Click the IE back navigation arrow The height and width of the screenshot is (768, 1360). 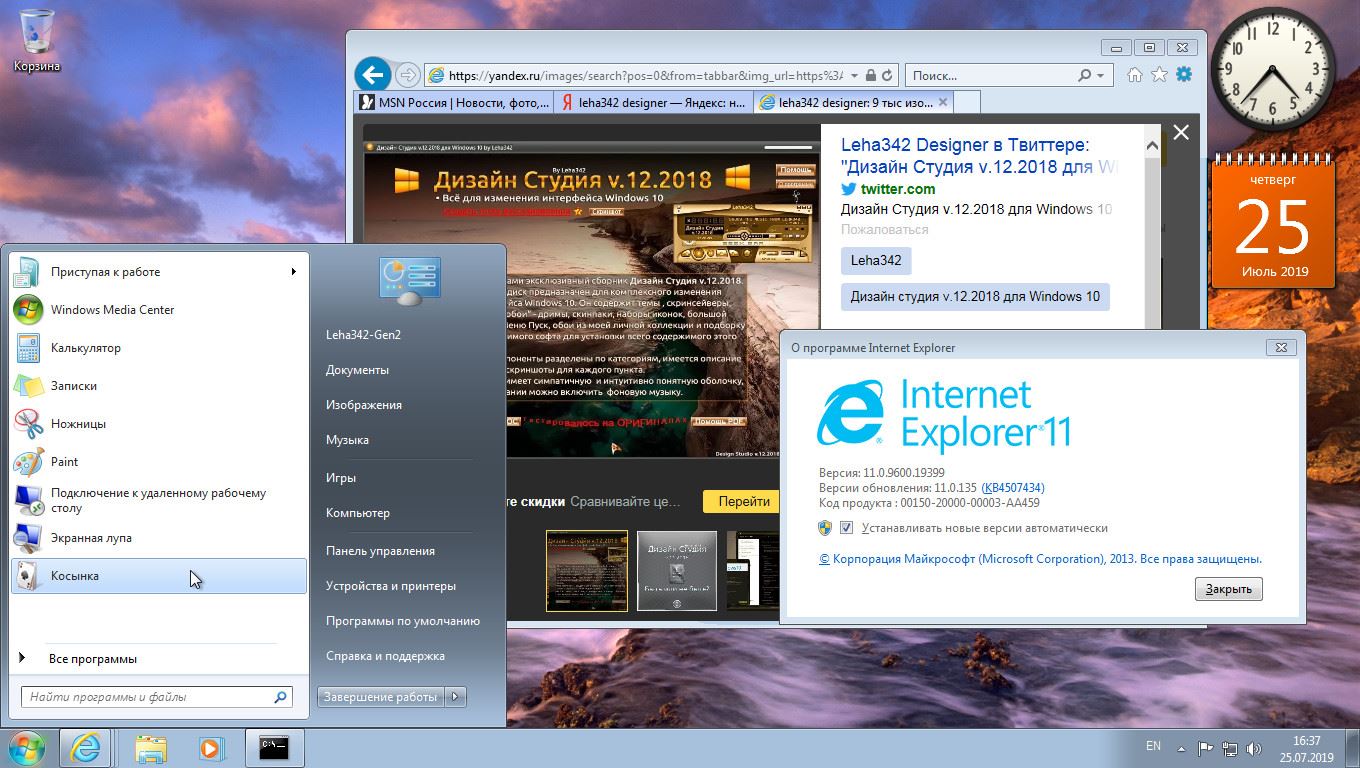pyautogui.click(x=372, y=75)
